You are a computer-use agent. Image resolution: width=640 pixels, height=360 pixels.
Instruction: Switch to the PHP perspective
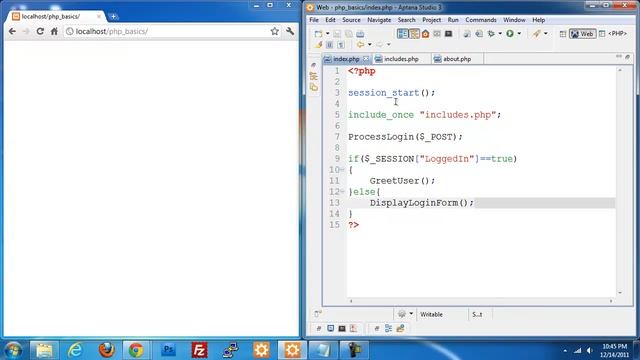pos(613,34)
